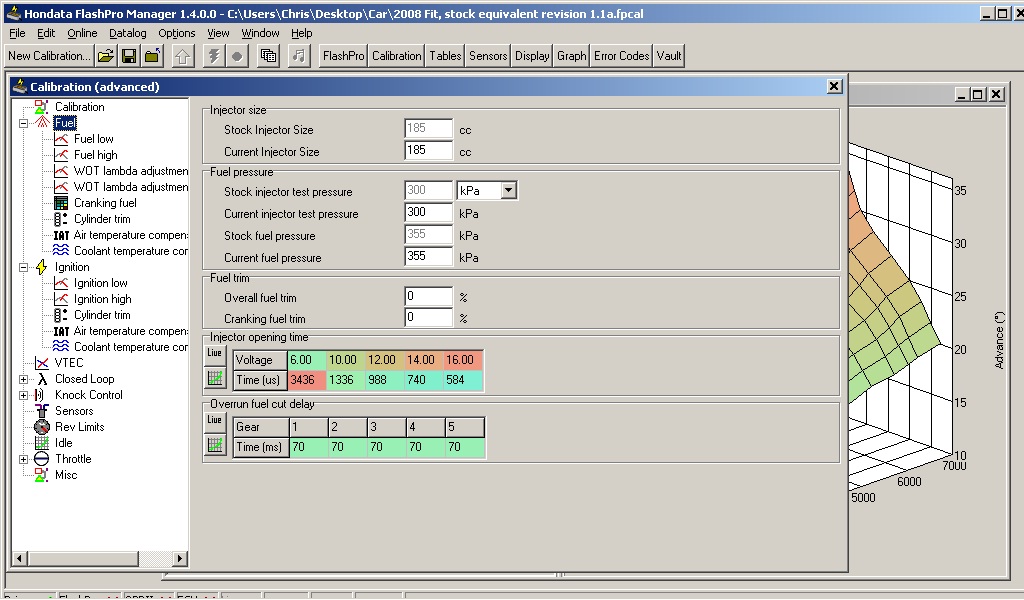The height and width of the screenshot is (600, 1024).
Task: Select gear 1 fuel cut delay cell
Action: click(x=308, y=447)
